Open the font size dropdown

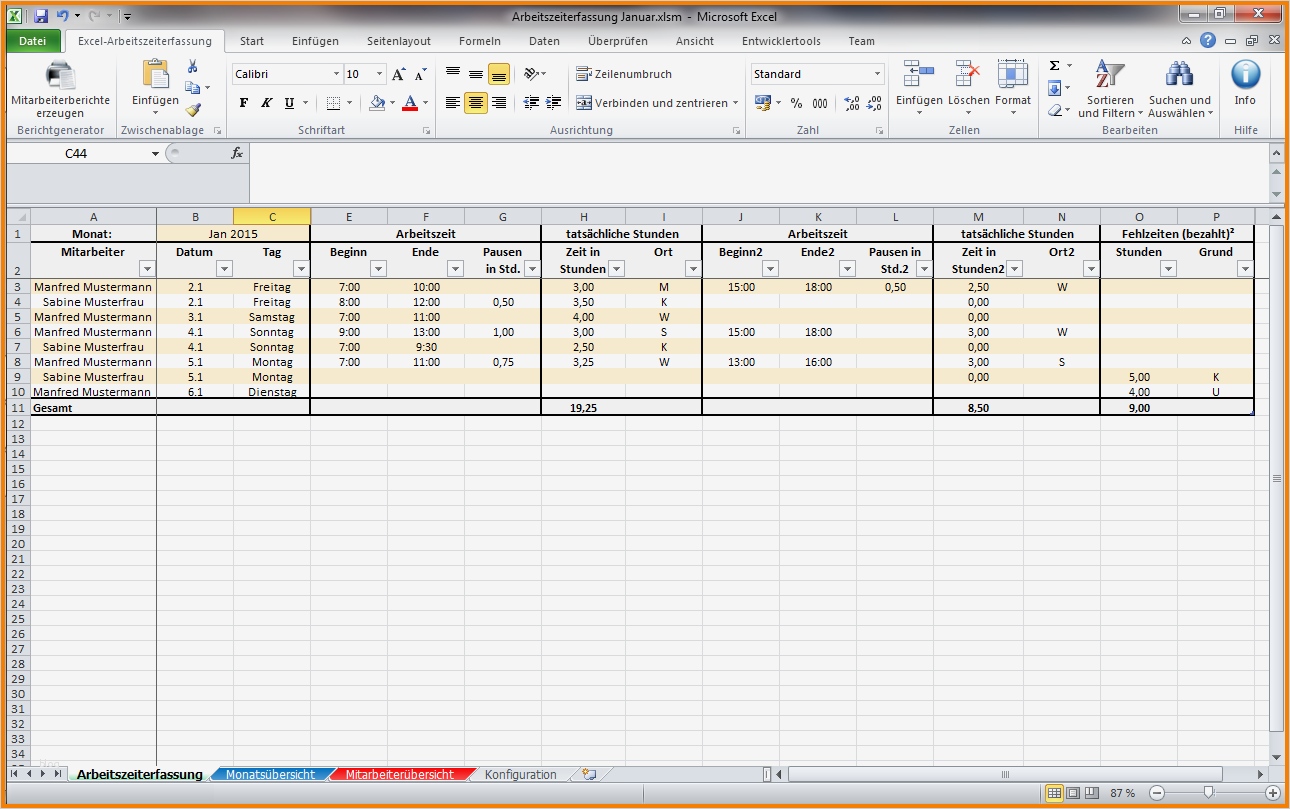tap(380, 74)
